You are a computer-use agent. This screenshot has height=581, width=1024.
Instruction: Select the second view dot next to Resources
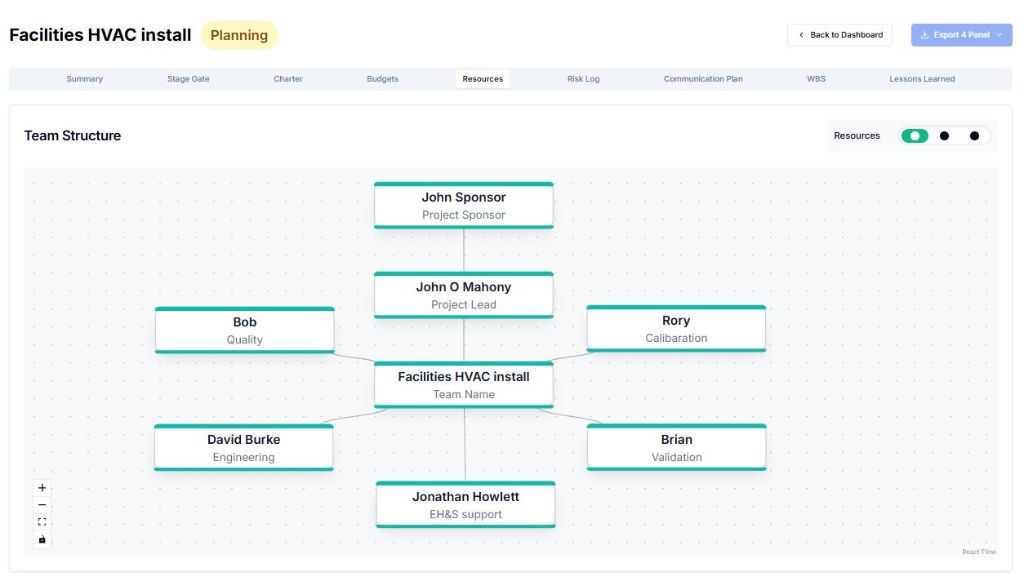click(x=944, y=135)
